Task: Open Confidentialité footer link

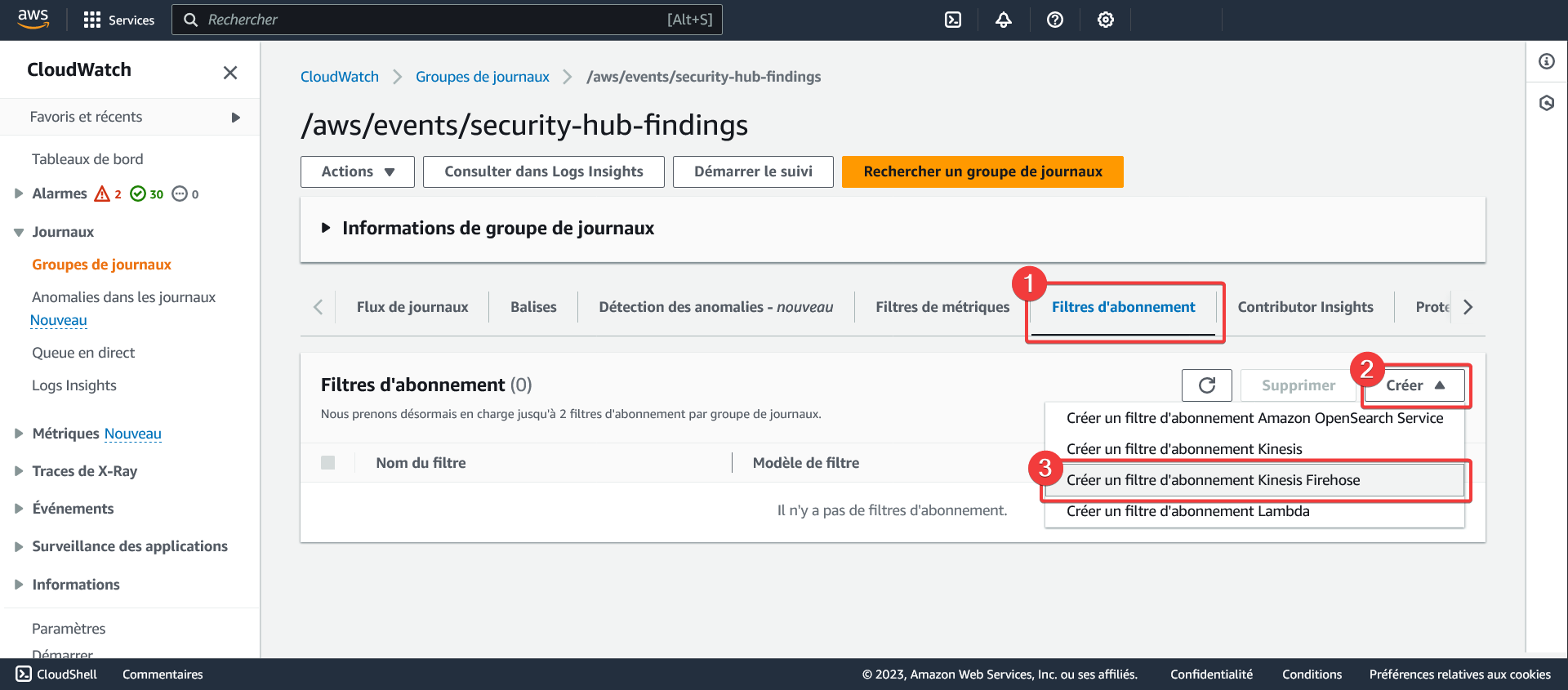Action: coord(1211,674)
